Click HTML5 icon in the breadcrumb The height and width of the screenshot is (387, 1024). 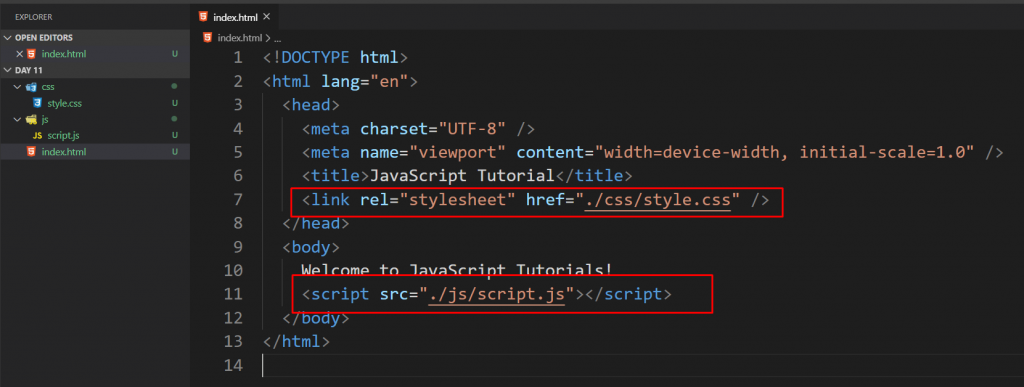(x=208, y=38)
